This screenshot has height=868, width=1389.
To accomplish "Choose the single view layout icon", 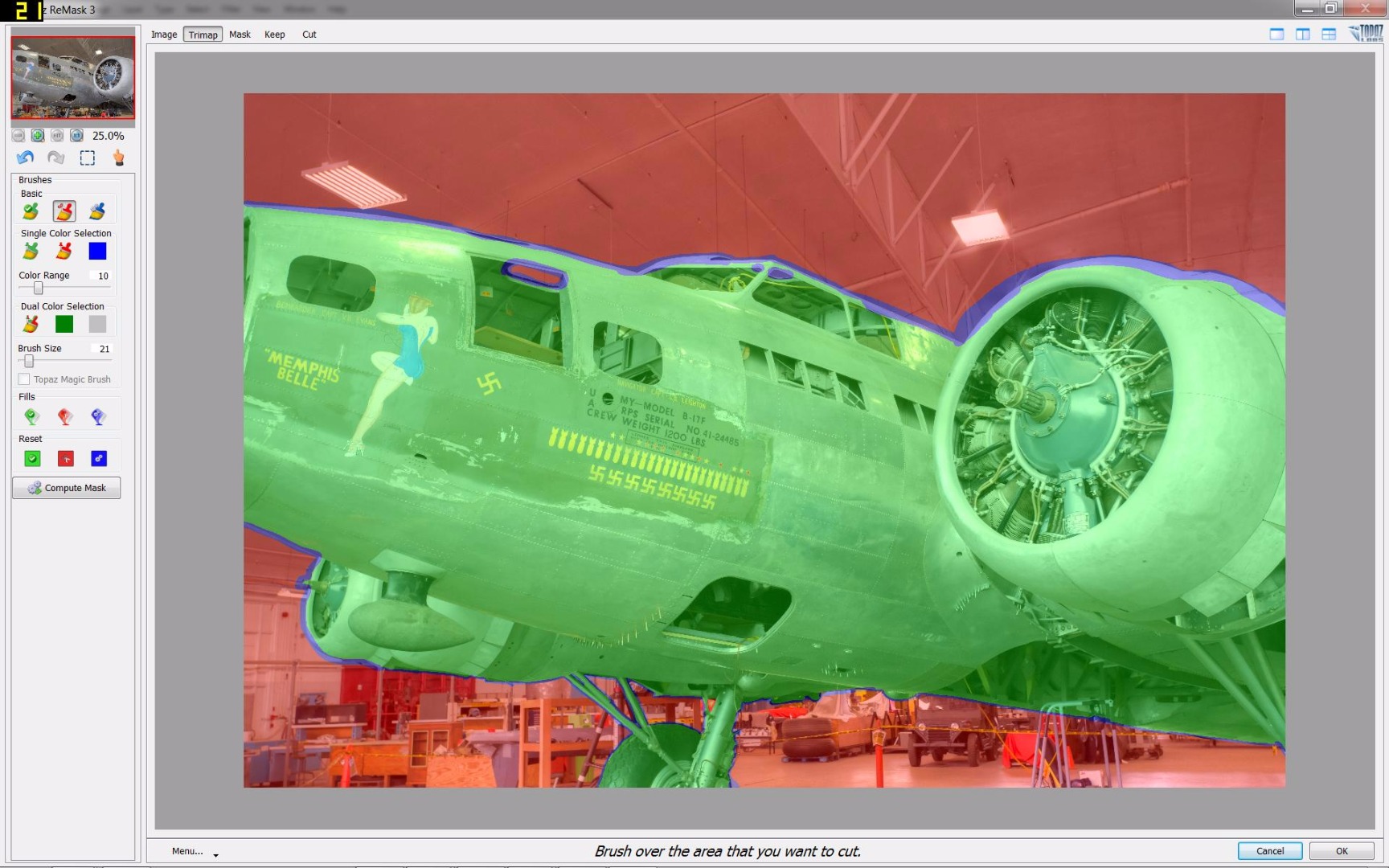I will [x=1276, y=34].
